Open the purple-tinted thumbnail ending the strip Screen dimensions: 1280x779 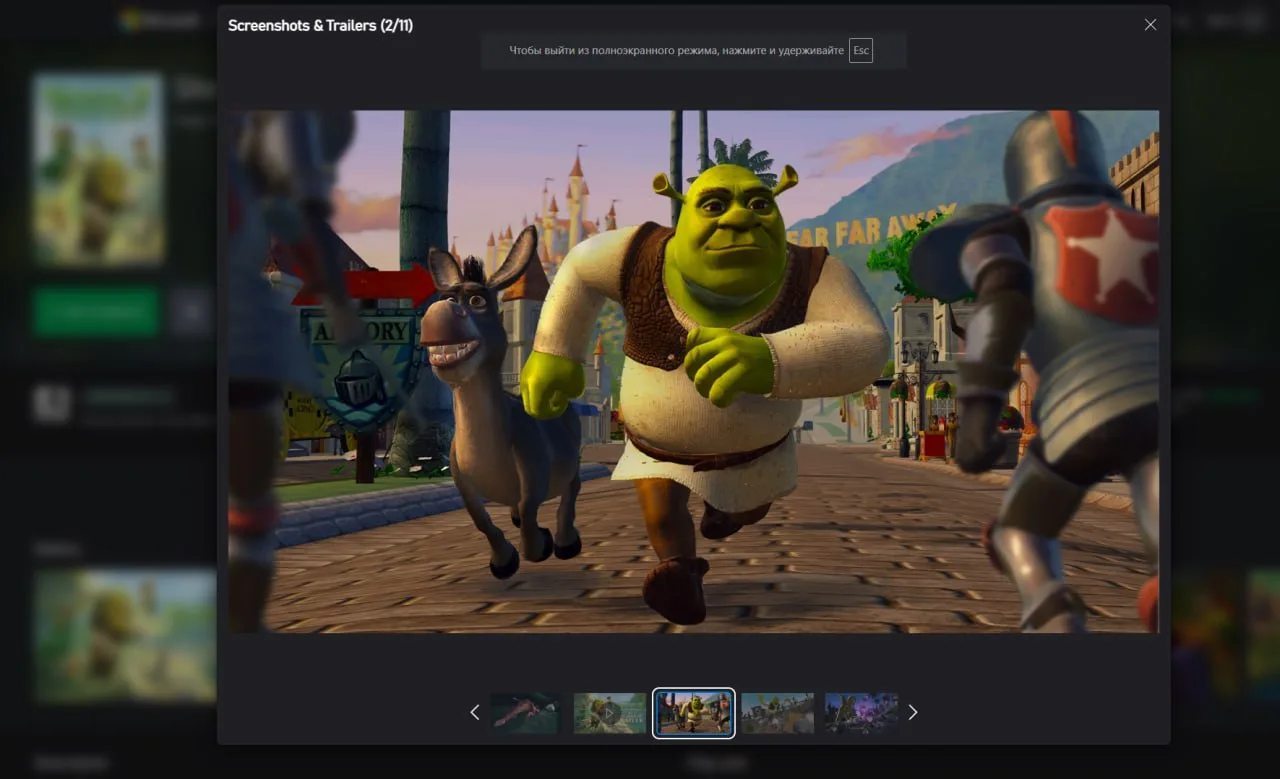(x=862, y=713)
